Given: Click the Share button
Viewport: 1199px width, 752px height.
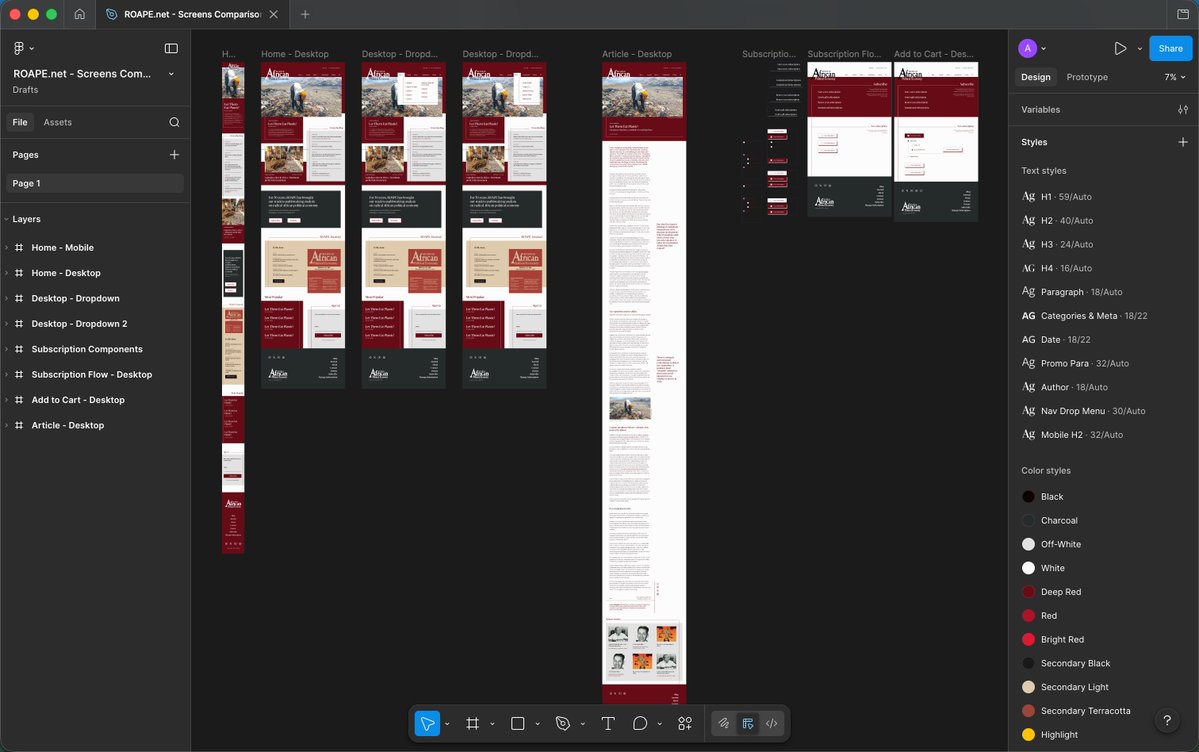Looking at the screenshot, I should click(x=1170, y=47).
